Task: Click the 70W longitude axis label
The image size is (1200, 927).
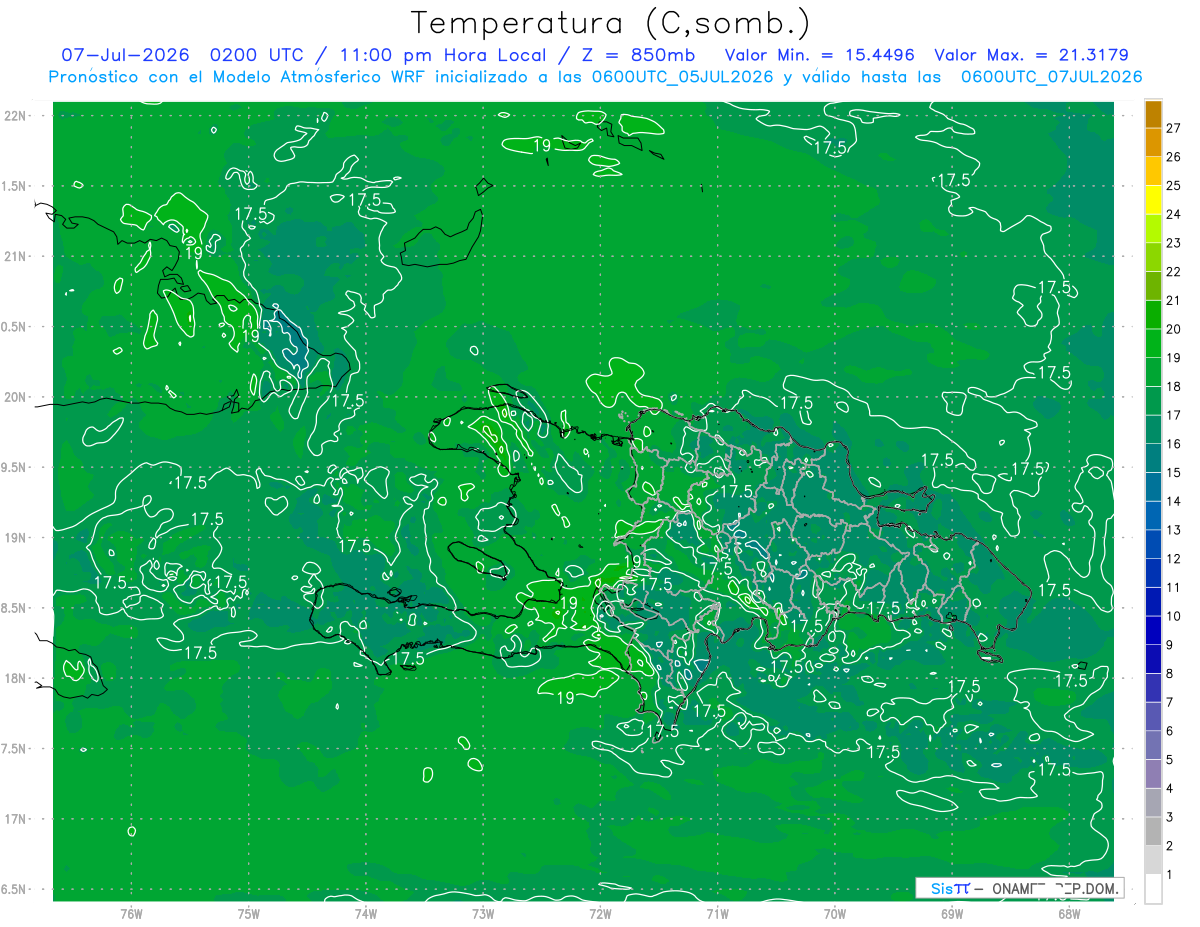Action: pos(835,913)
